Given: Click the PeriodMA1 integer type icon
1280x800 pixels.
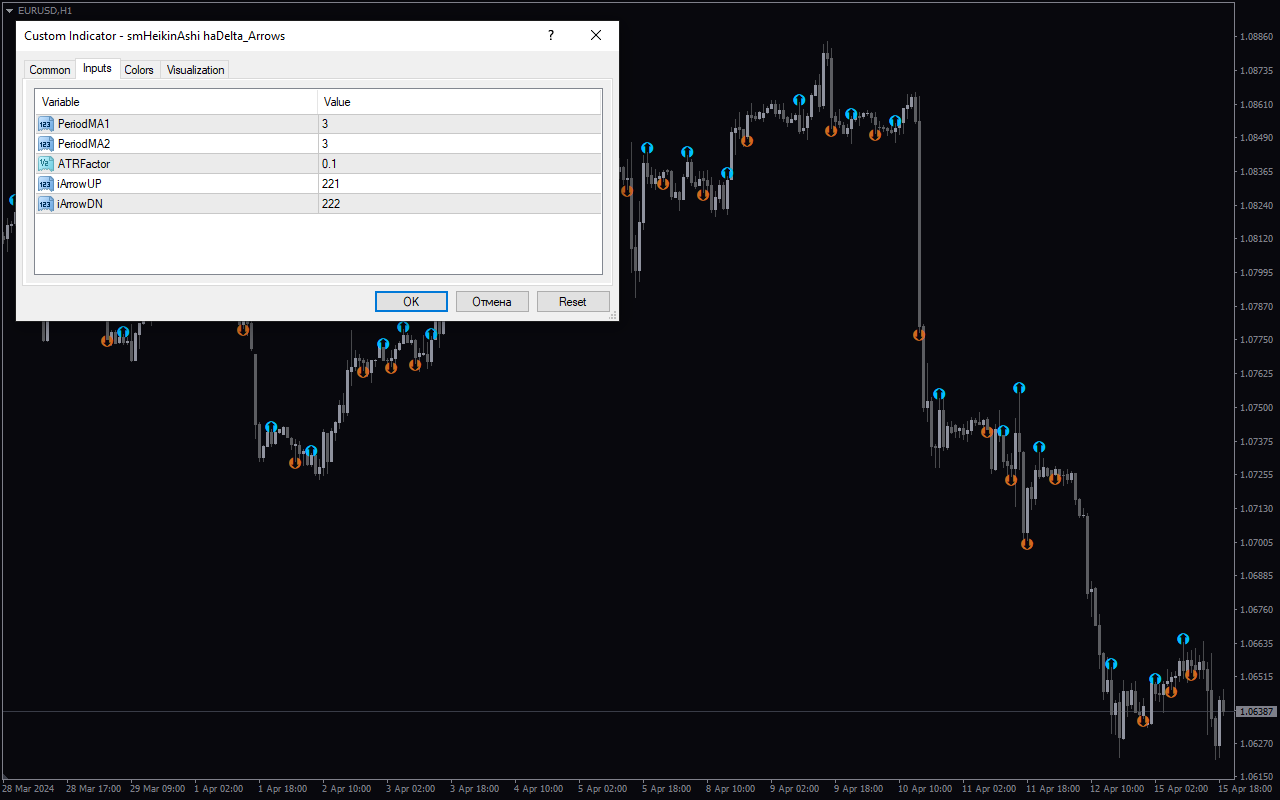Looking at the screenshot, I should (x=46, y=124).
